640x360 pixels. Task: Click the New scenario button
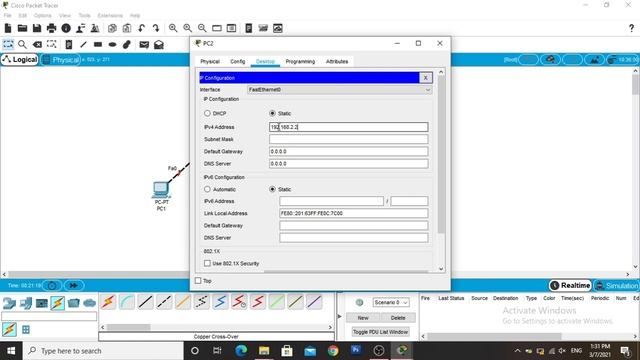pos(363,318)
